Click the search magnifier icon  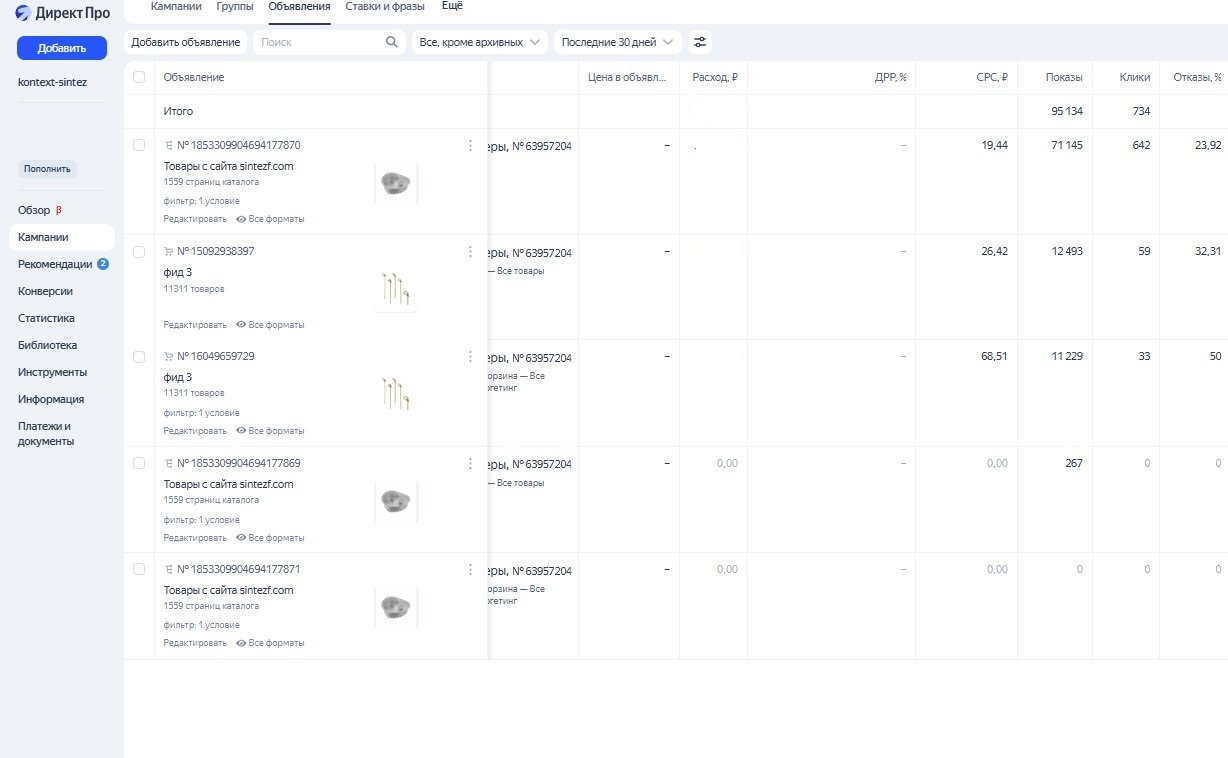coord(392,42)
